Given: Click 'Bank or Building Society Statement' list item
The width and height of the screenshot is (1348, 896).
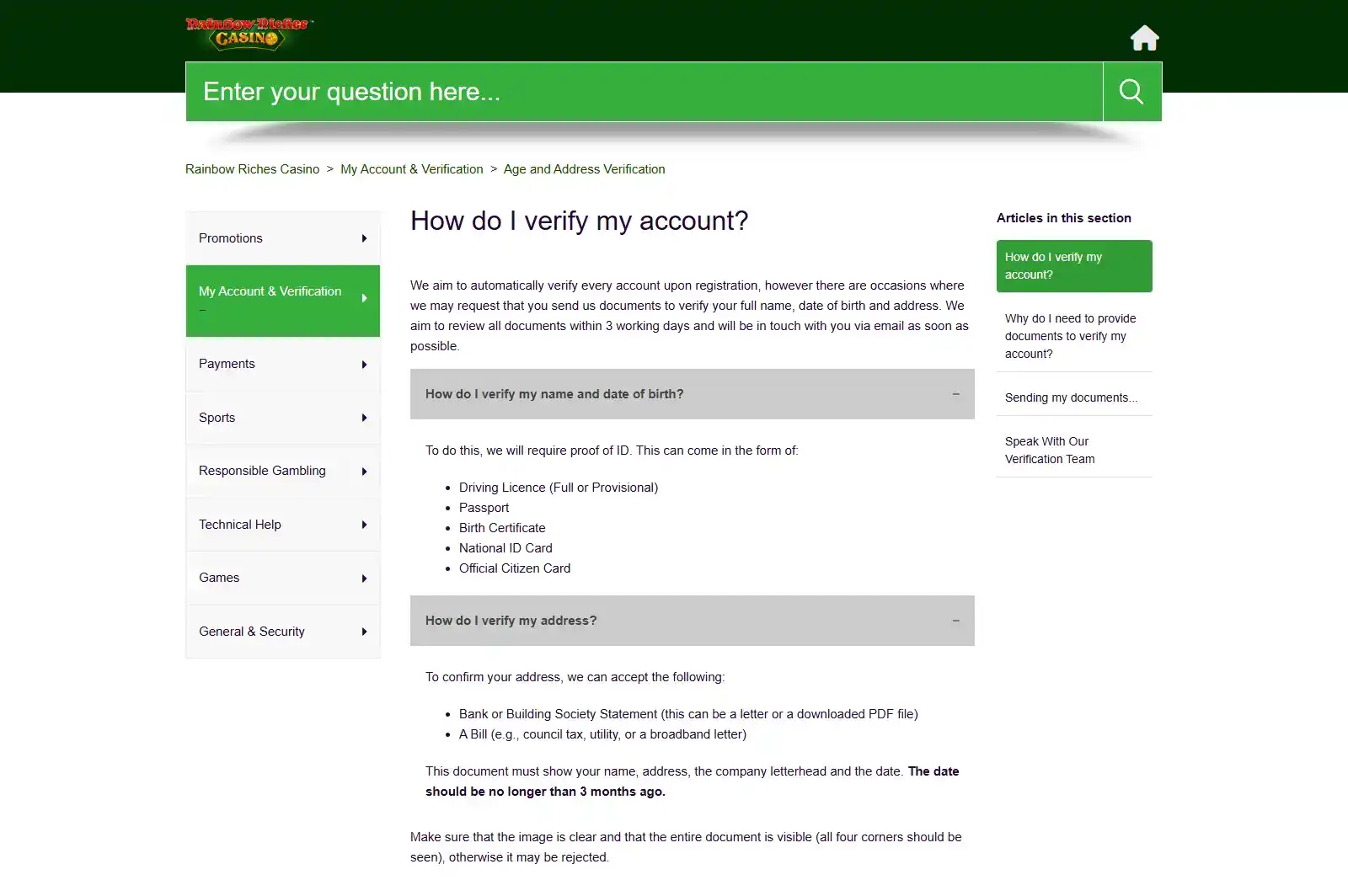Looking at the screenshot, I should pos(688,714).
